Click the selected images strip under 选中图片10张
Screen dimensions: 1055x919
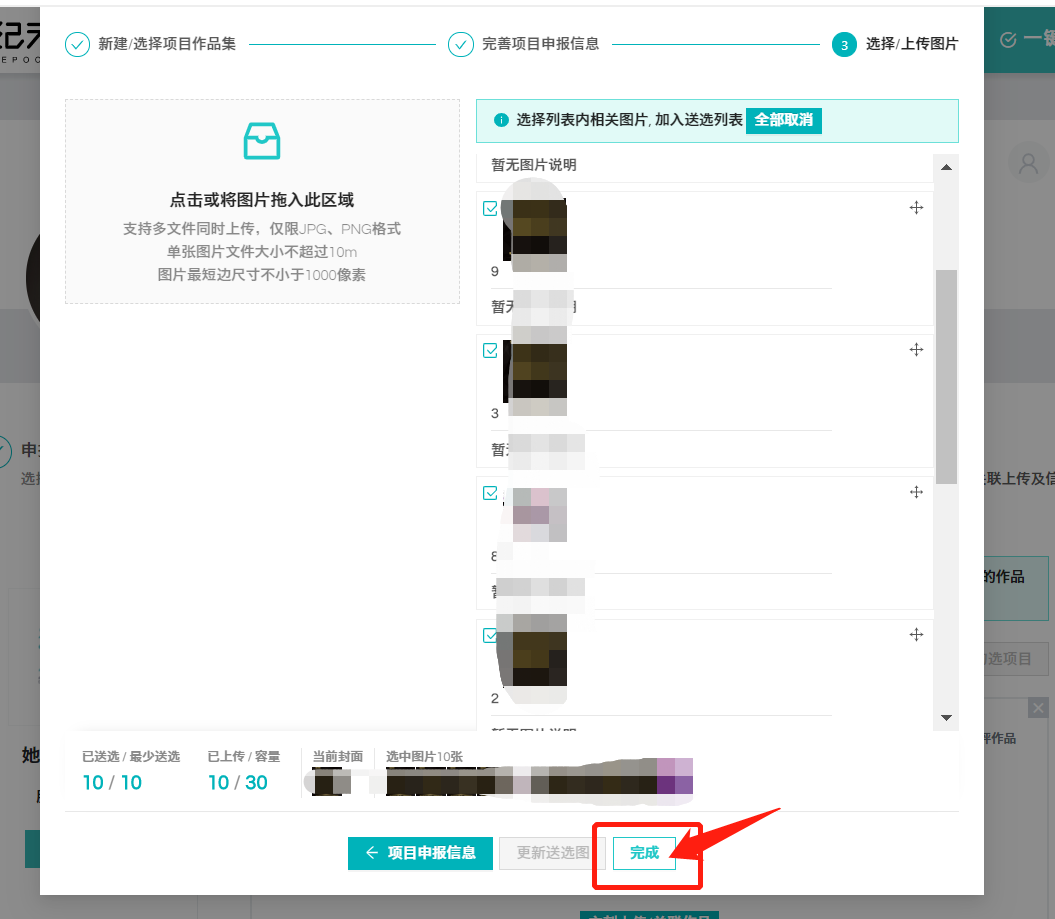(540, 782)
